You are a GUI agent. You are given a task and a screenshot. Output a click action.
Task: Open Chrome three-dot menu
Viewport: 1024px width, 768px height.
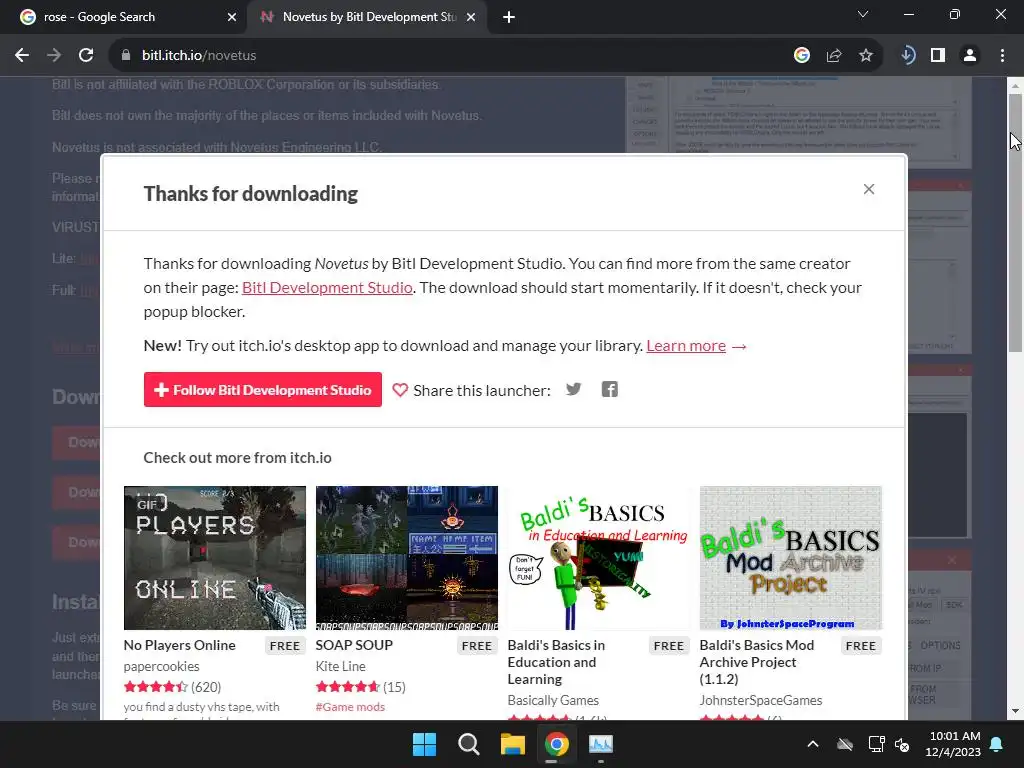coord(1002,56)
